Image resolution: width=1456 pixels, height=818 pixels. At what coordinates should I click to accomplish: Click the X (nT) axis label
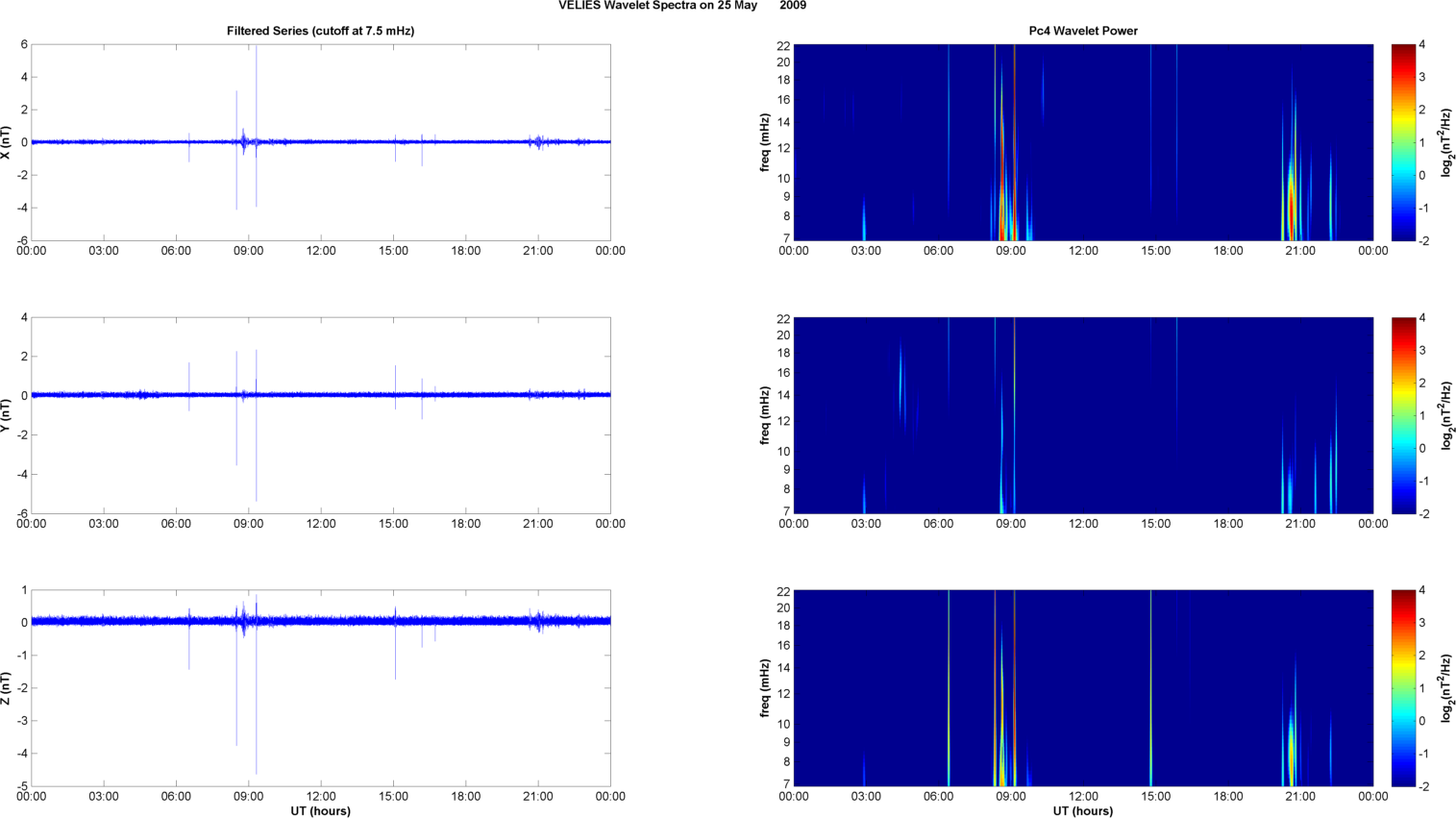click(8, 142)
